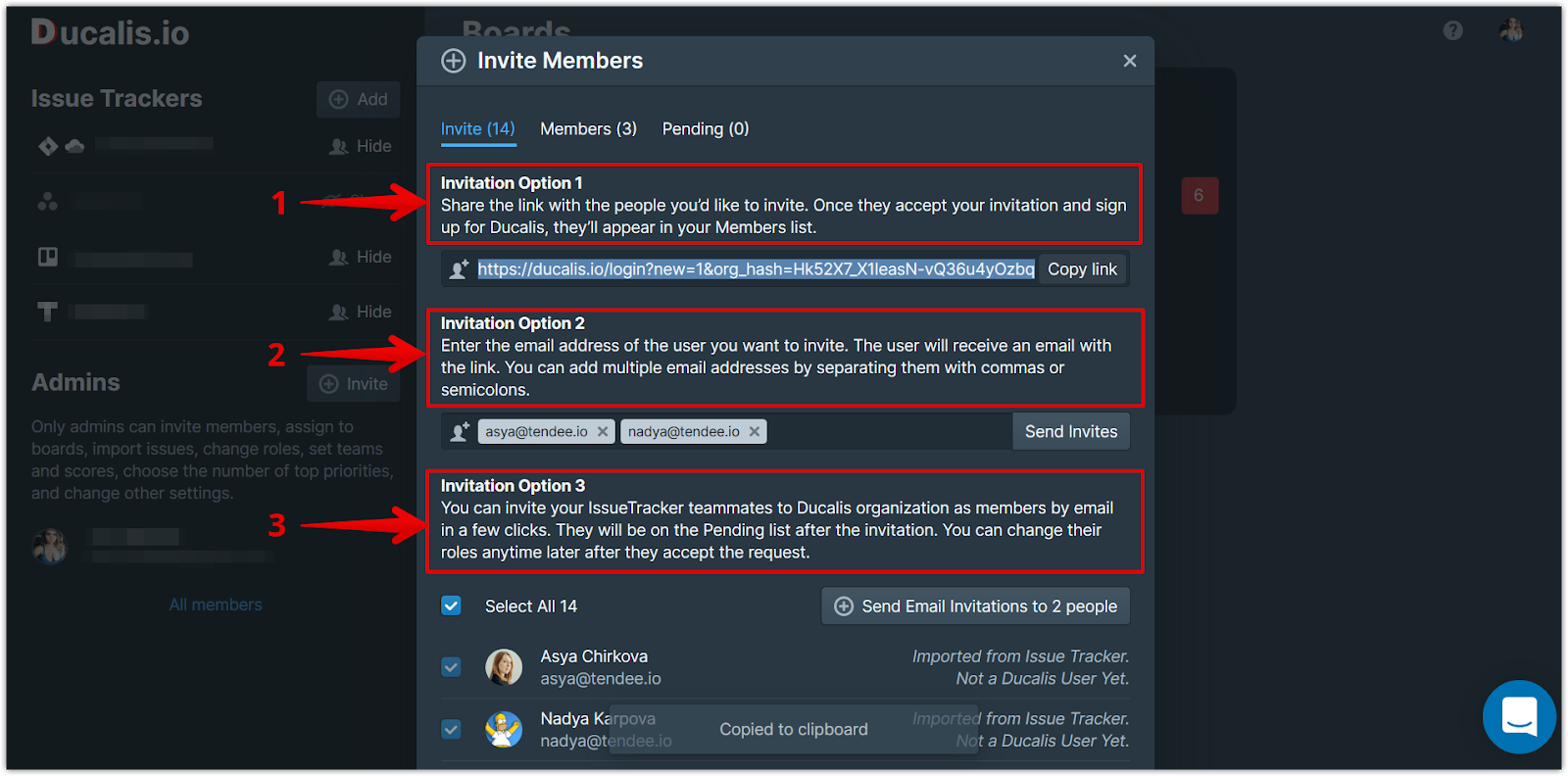Open the user profile avatar at top right
Image resolution: width=1568 pixels, height=776 pixels.
coord(1511,30)
